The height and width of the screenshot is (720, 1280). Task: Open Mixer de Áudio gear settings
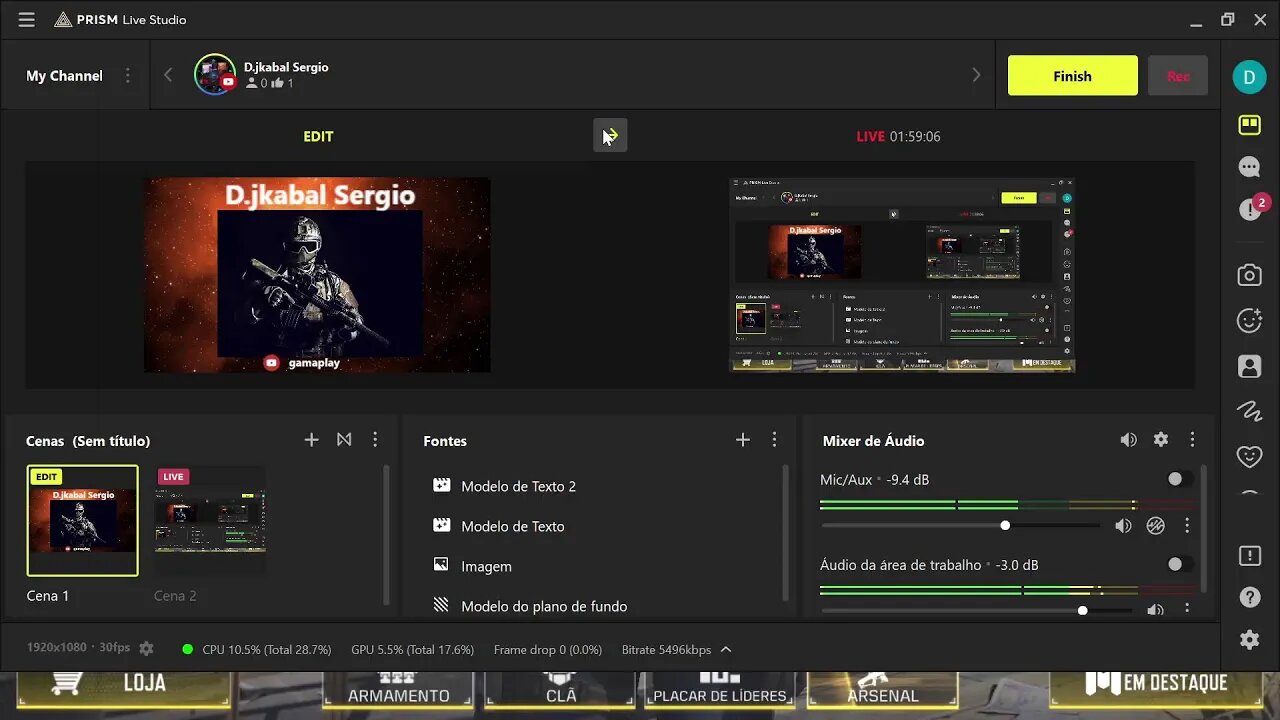(1160, 440)
